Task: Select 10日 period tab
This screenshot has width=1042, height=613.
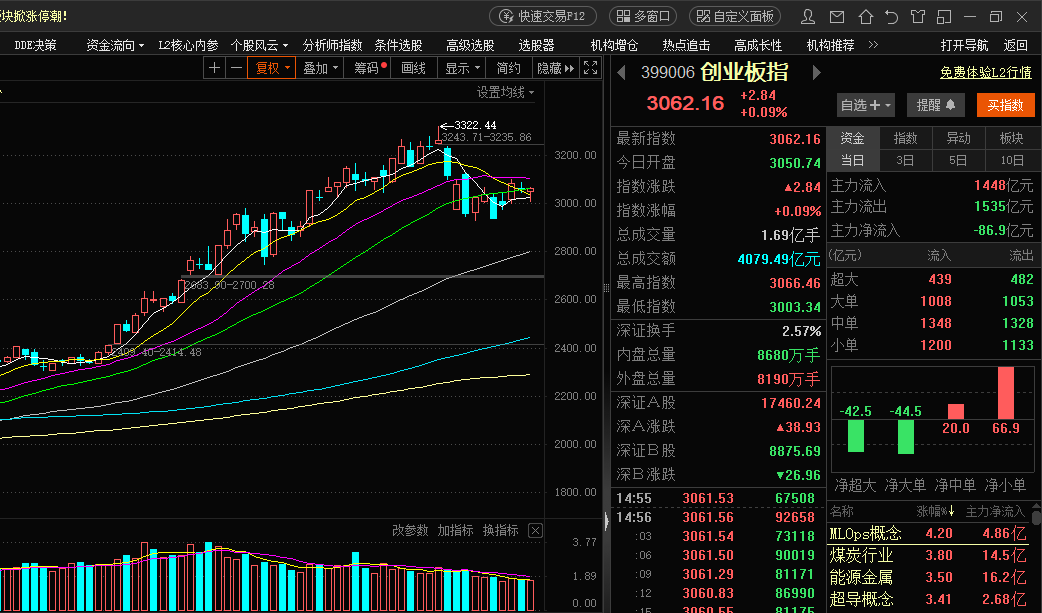Action: pos(1011,160)
